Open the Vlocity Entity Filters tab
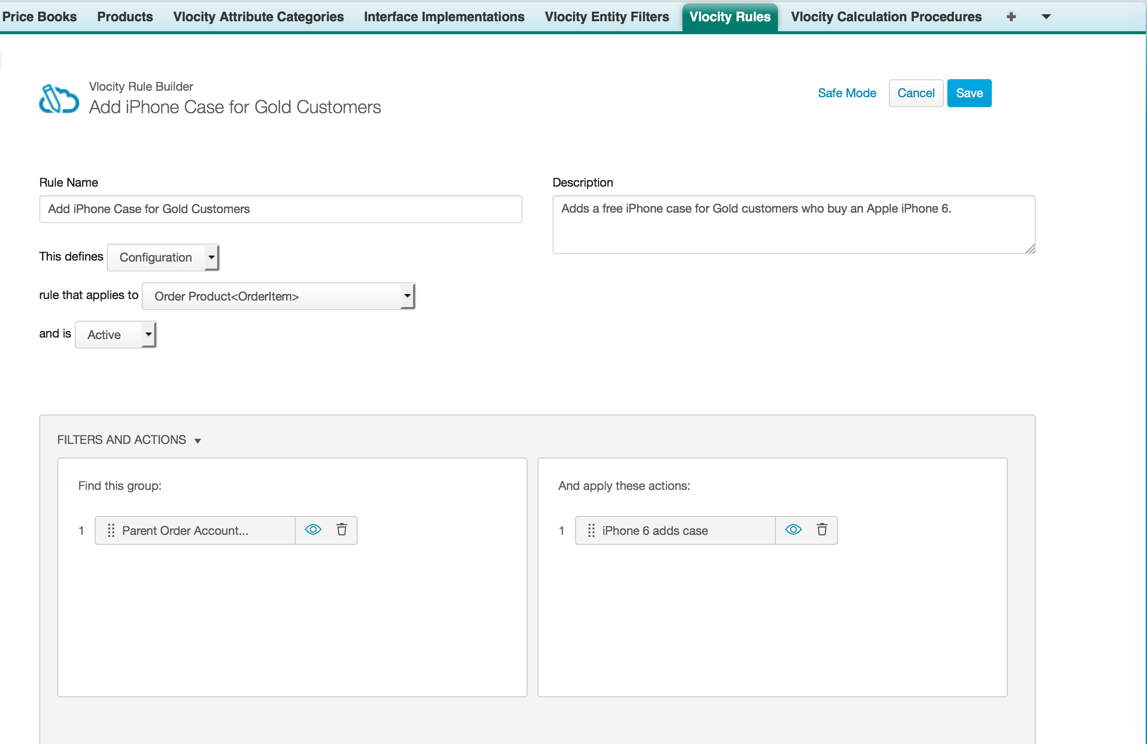Screen dimensions: 1147x744 tap(606, 17)
